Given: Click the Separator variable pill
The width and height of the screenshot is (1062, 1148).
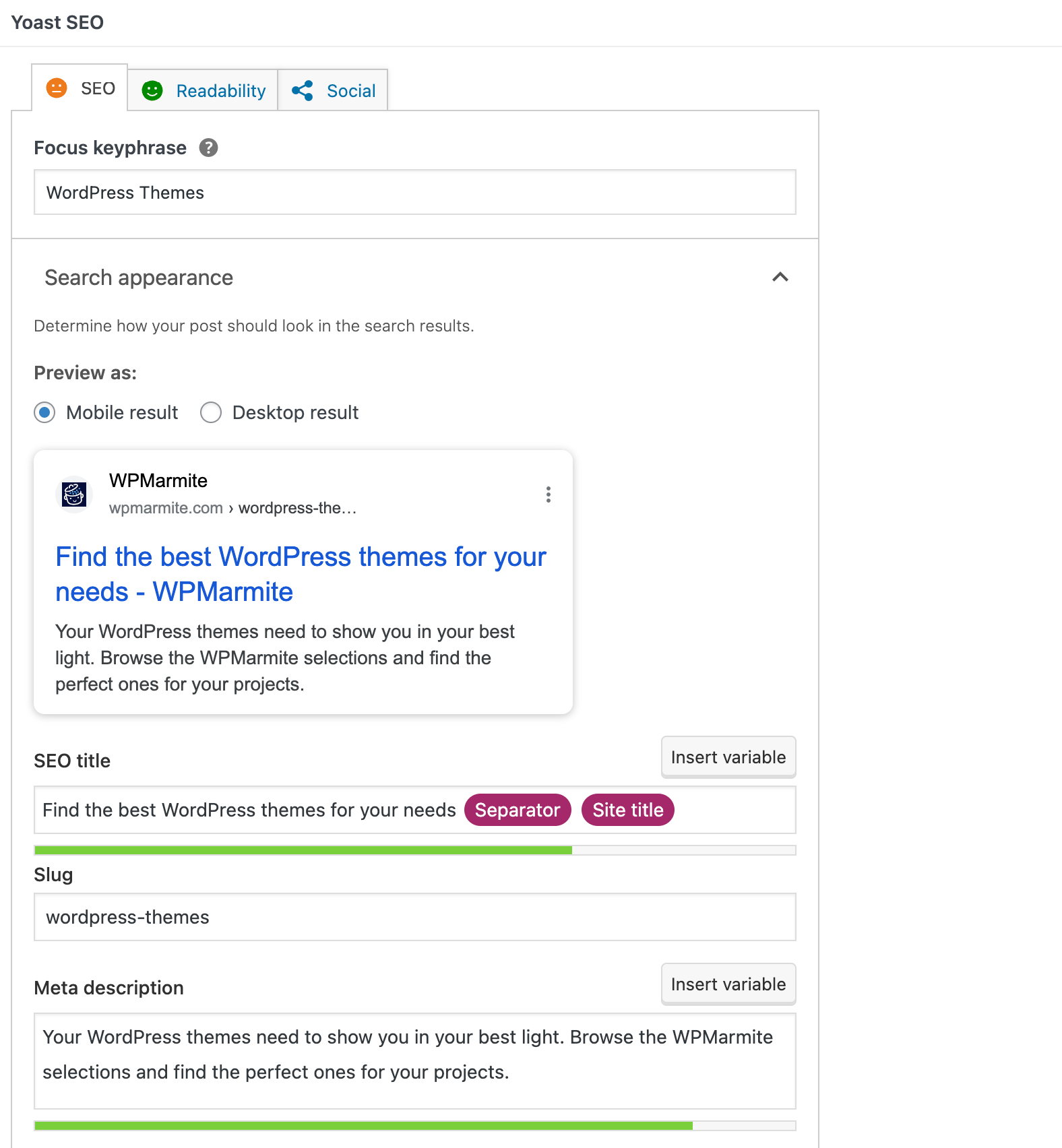Looking at the screenshot, I should (x=517, y=810).
